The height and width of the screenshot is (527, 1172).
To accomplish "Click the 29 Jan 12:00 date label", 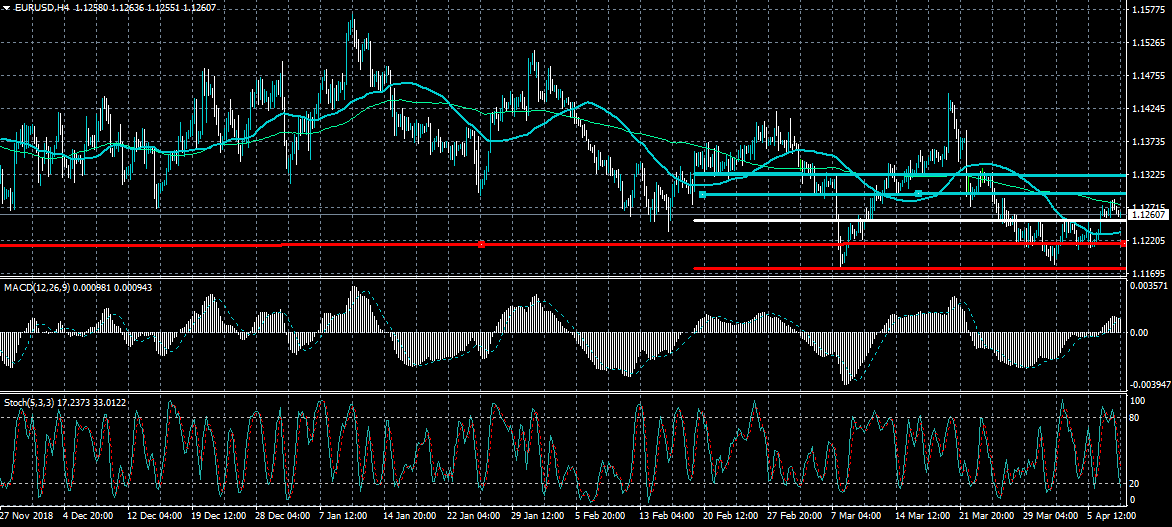I will [x=538, y=517].
